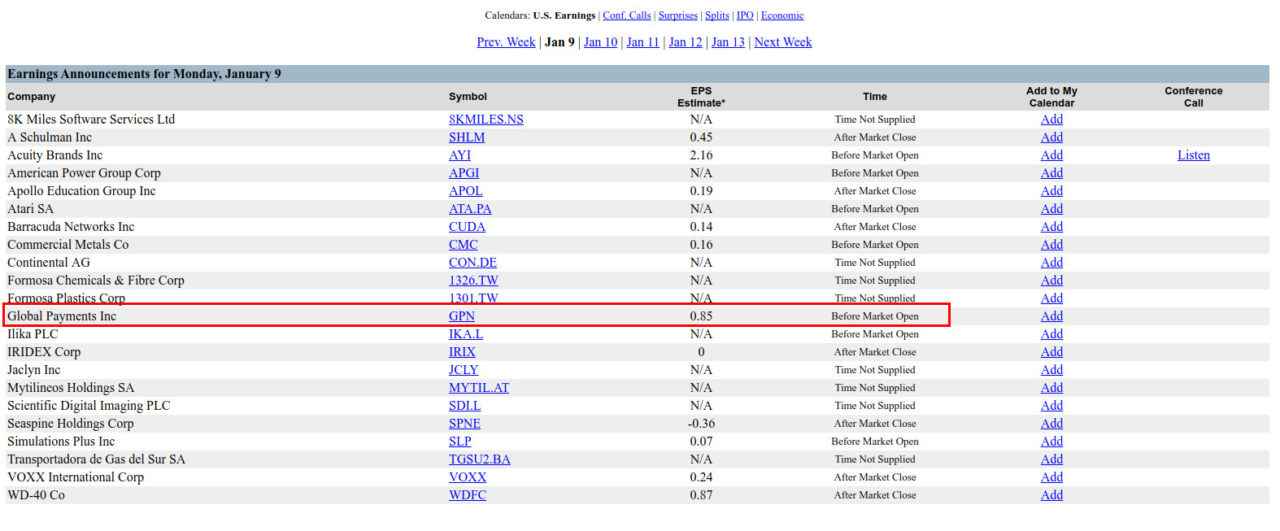Open the WDFC symbol link
The width and height of the screenshot is (1280, 531).
coord(468,496)
